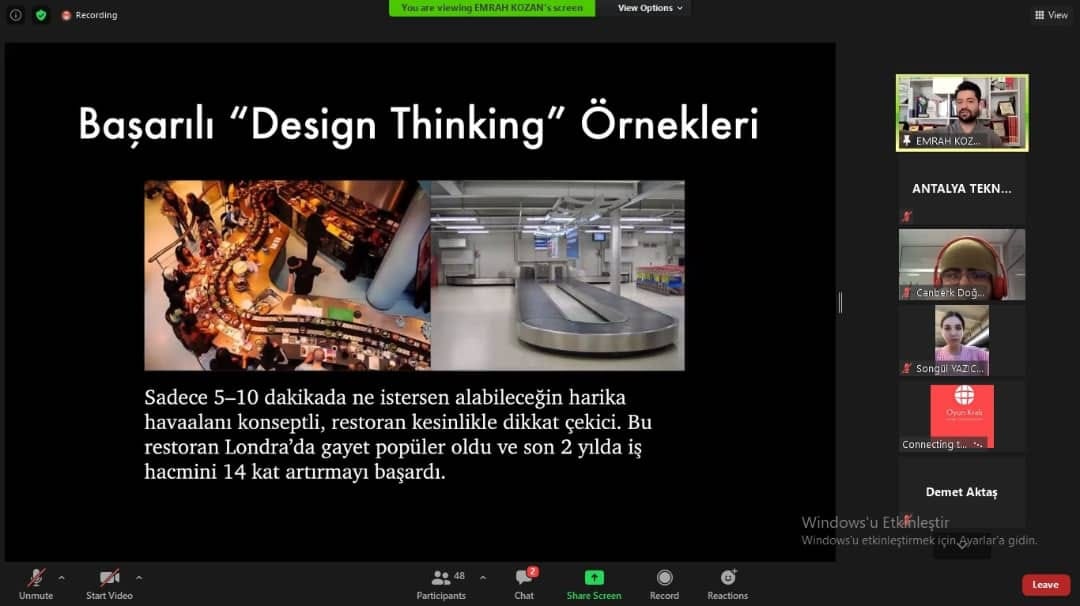Screen dimensions: 1080x606
Task: Click the red Leave button
Action: 1045,585
